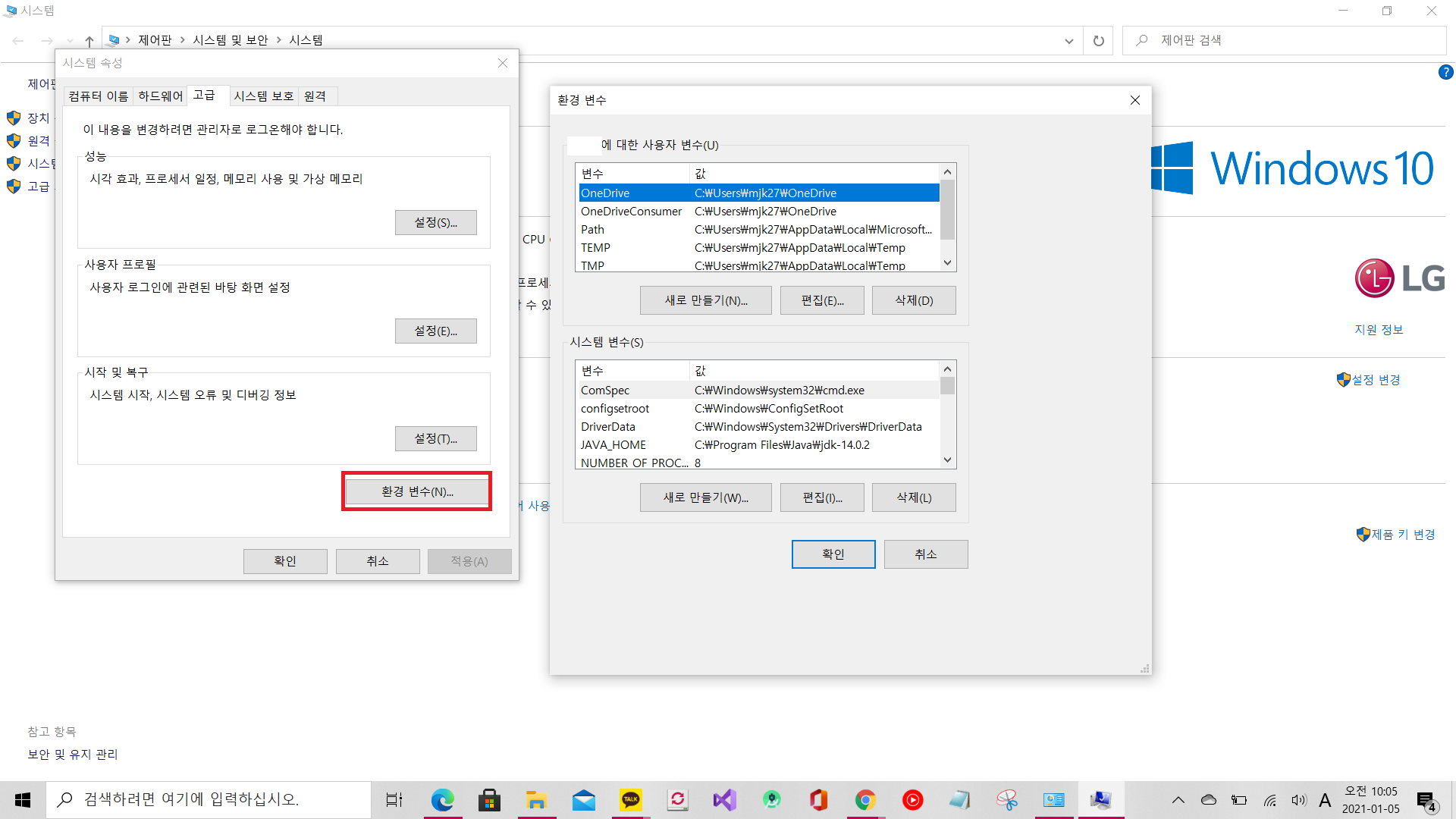
Task: Open the 설정 변경 link
Action: coord(1376,379)
